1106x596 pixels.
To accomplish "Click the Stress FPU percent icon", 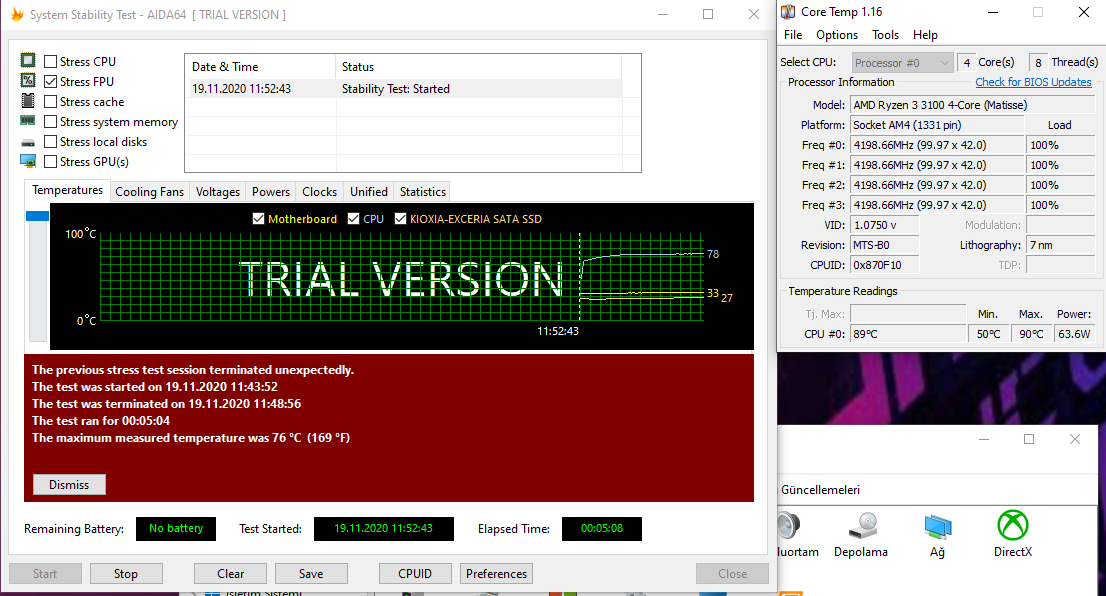I will click(x=28, y=80).
